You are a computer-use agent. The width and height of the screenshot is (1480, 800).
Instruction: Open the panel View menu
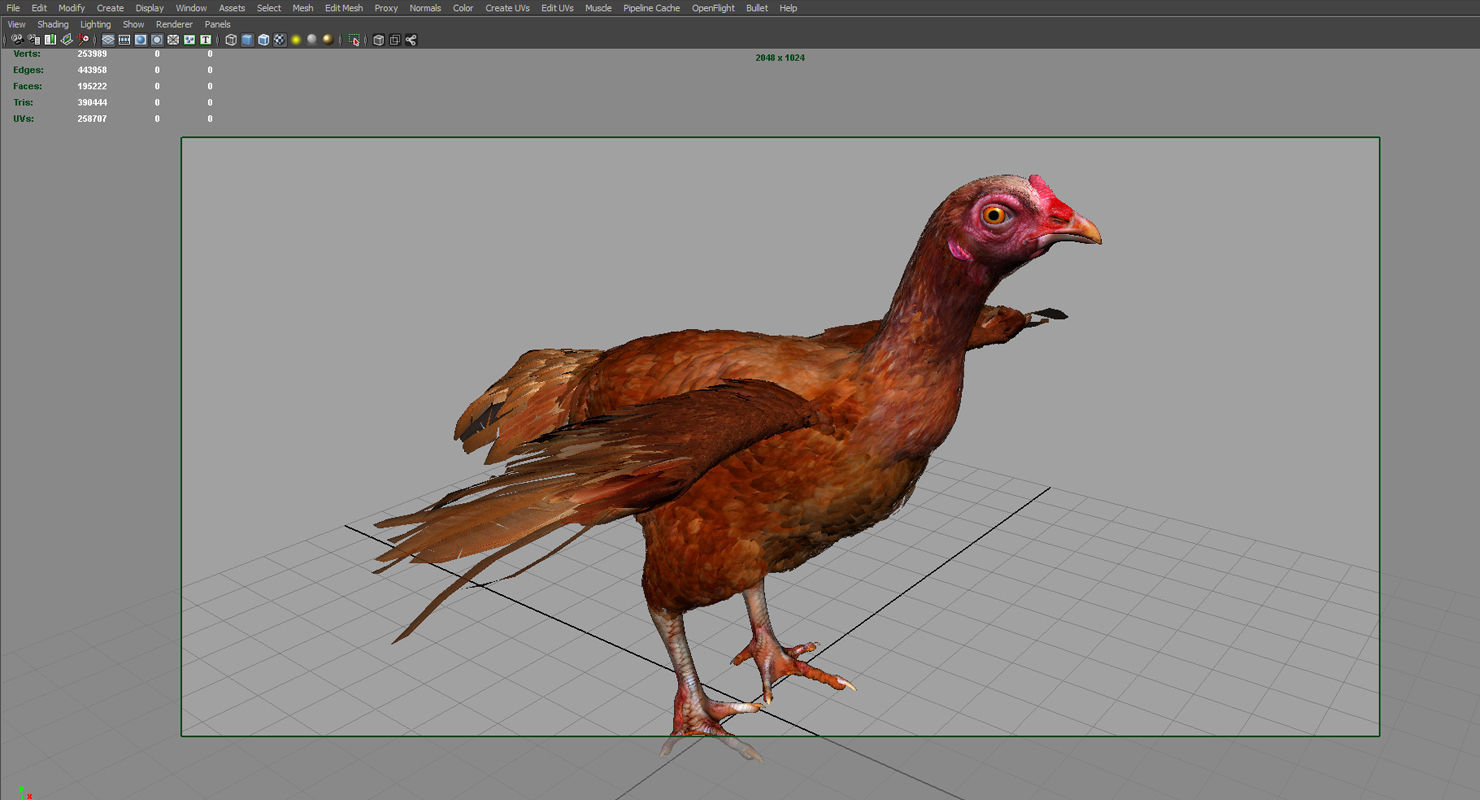[17, 24]
